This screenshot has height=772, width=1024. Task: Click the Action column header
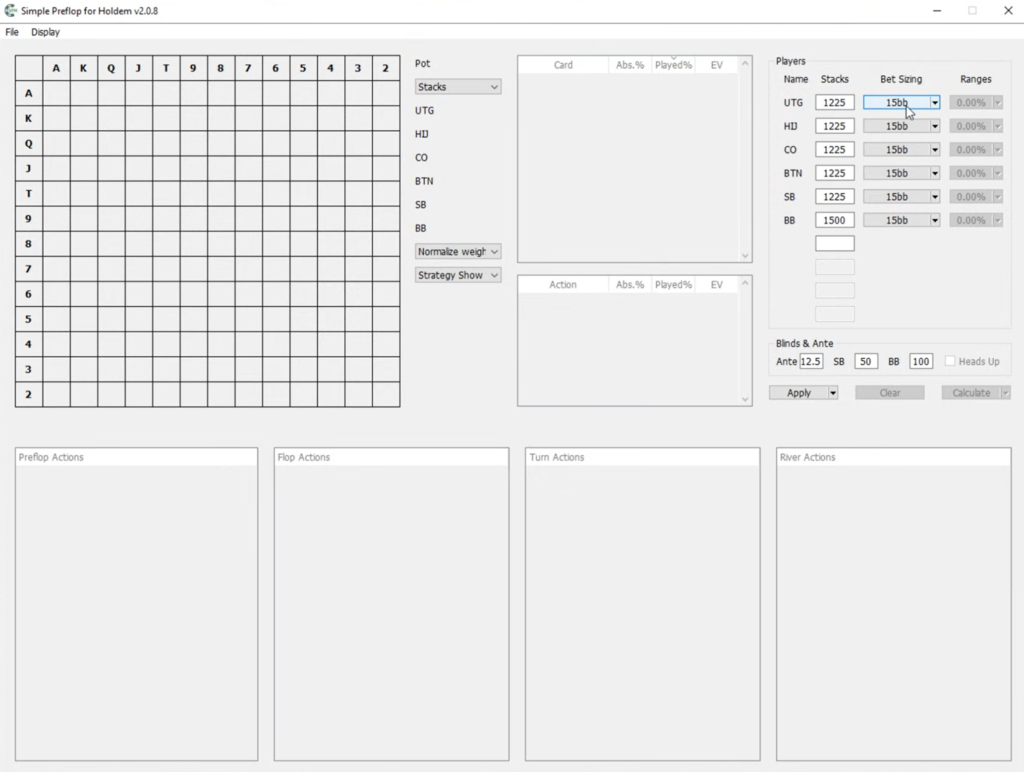563,284
